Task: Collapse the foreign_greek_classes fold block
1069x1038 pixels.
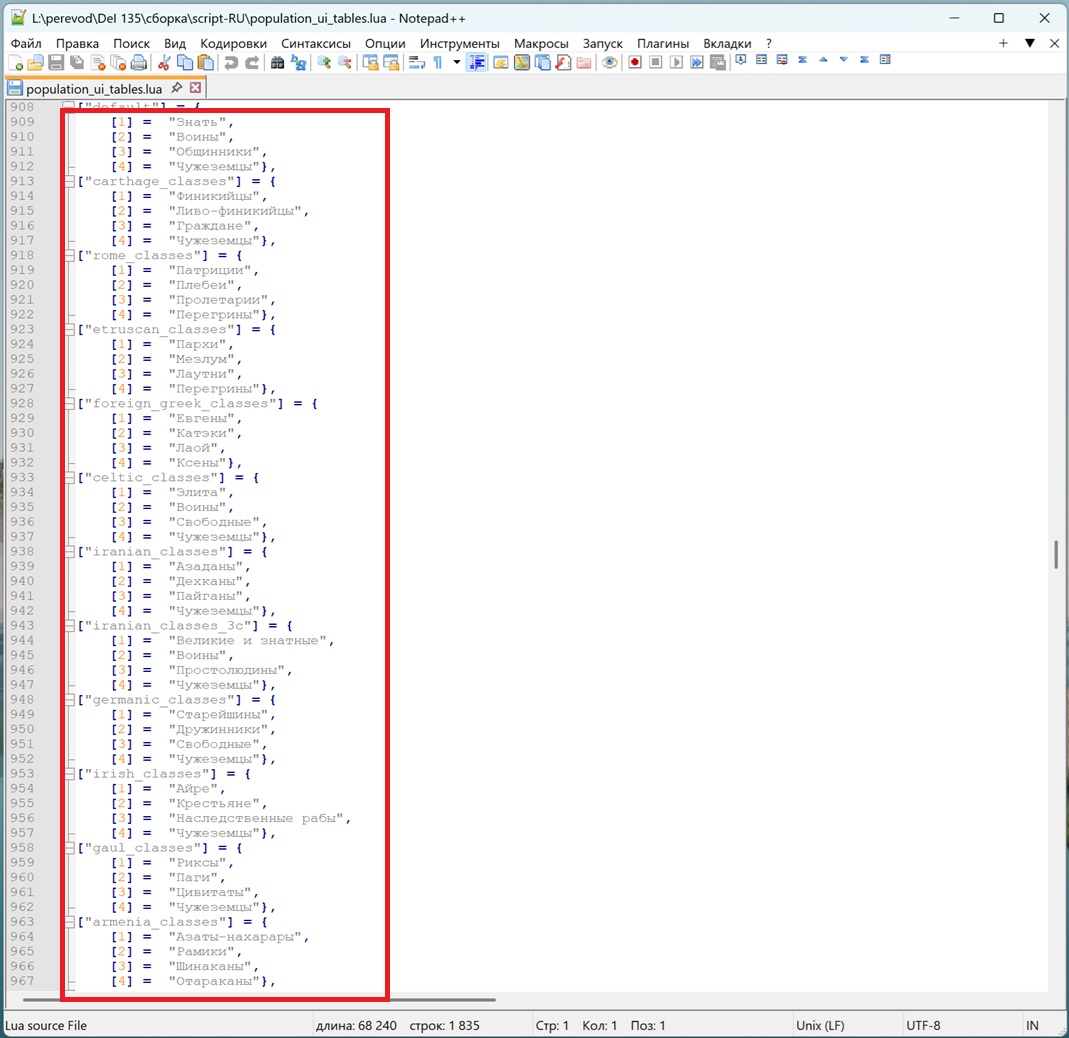Action: [70, 403]
